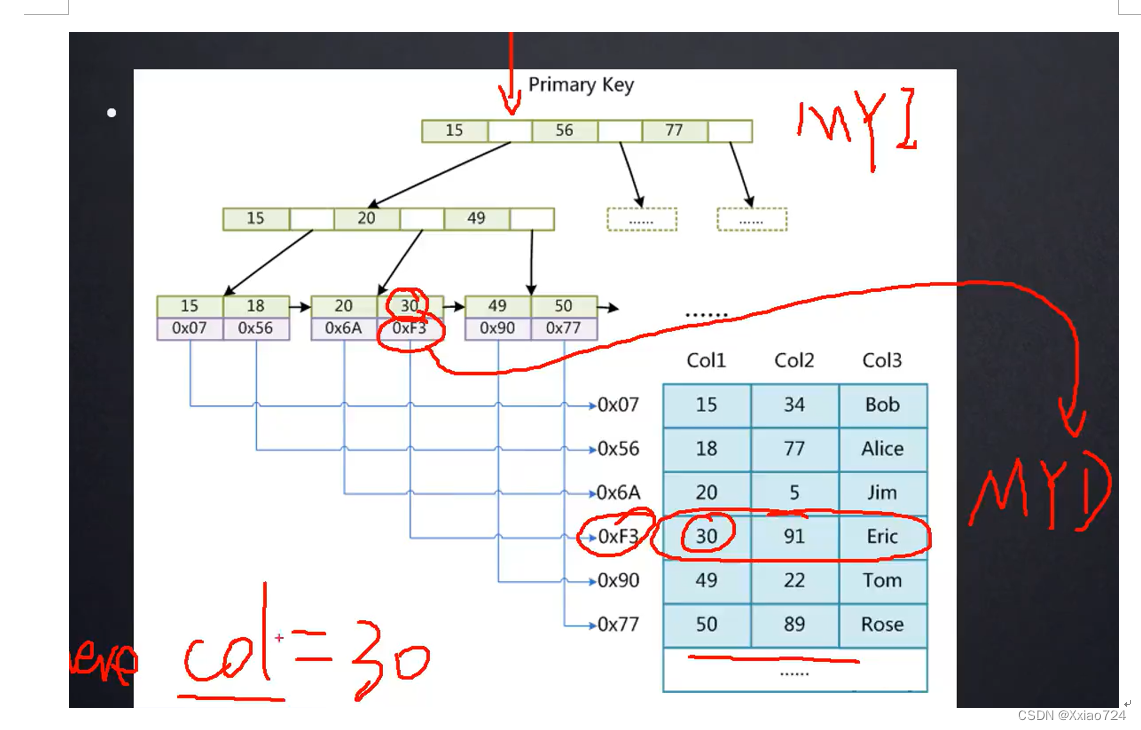This screenshot has width=1141, height=730.
Task: Click the MYI annotation
Action: pos(858,122)
